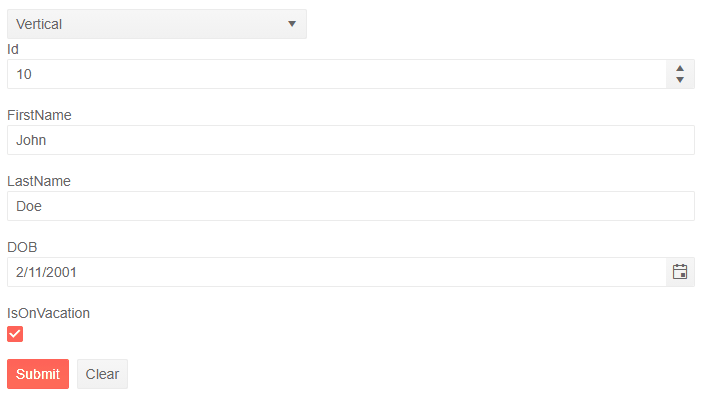This screenshot has width=710, height=400.
Task: Select the LastName text field
Action: point(350,206)
